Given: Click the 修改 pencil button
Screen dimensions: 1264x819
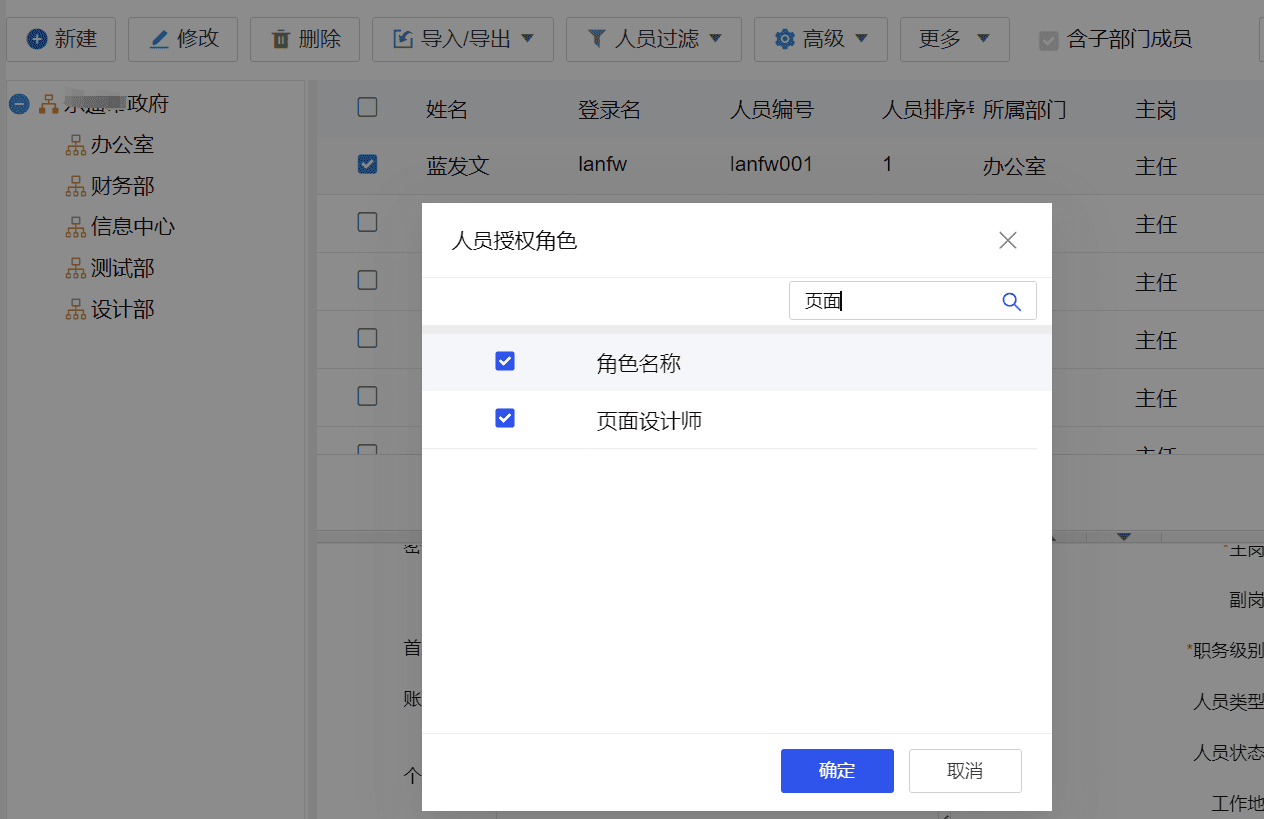Looking at the screenshot, I should 183,39.
